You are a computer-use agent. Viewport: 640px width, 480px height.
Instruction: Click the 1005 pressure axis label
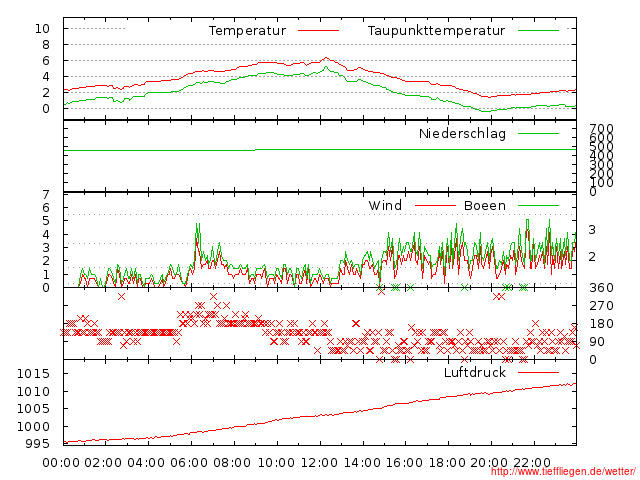coord(33,409)
